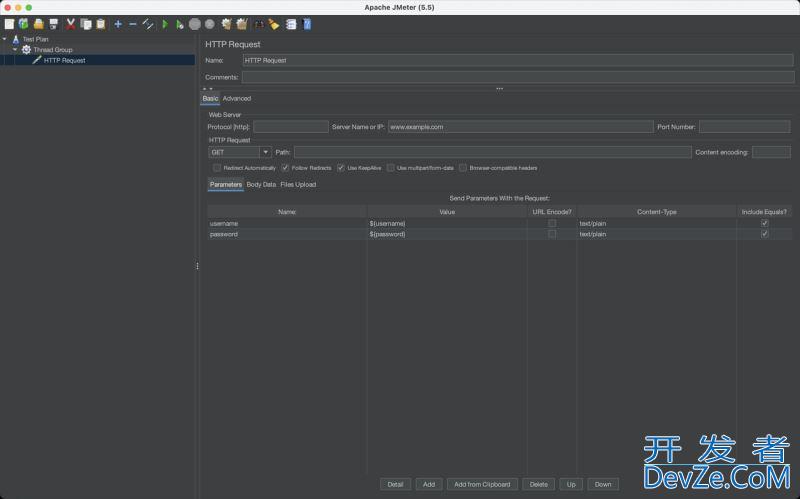The image size is (800, 499).
Task: Click the Value column header
Action: (447, 212)
